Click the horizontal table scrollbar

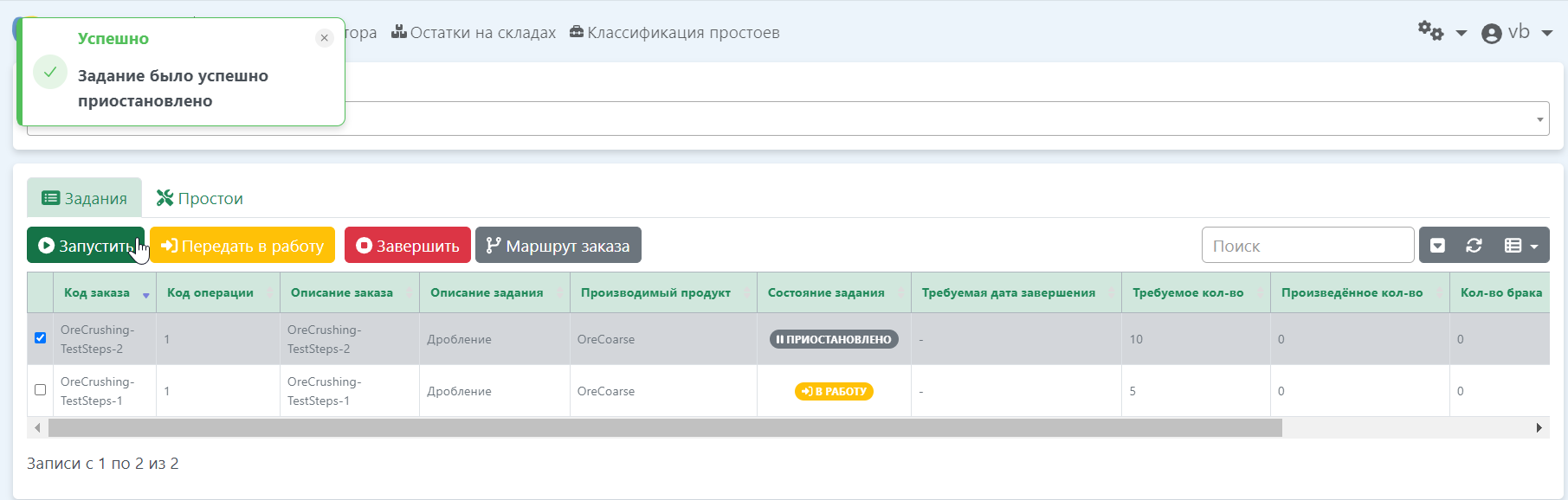(664, 428)
